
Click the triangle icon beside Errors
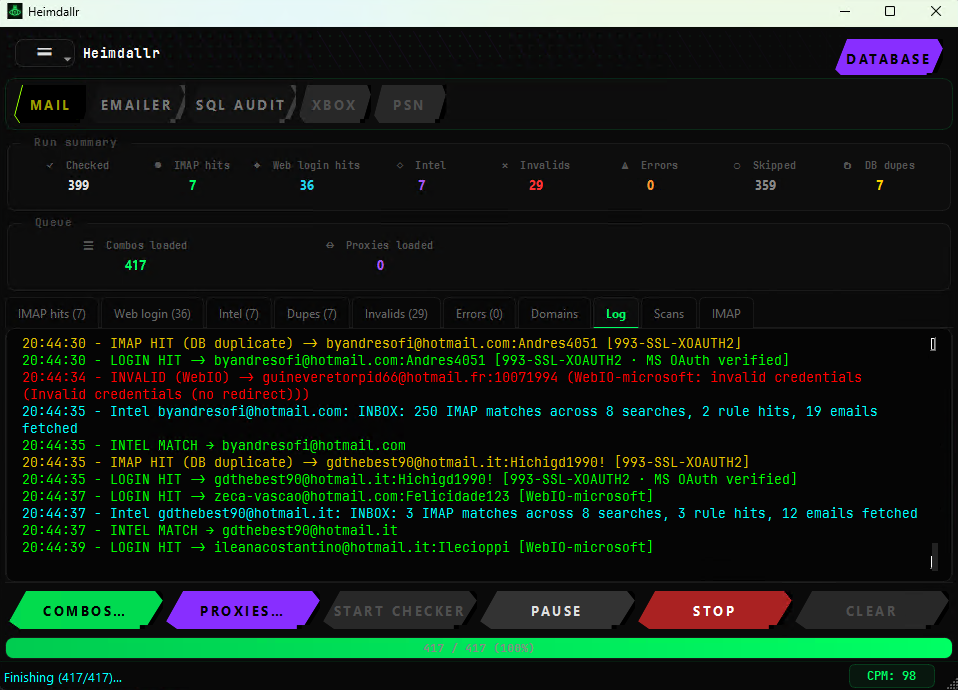[x=625, y=165]
